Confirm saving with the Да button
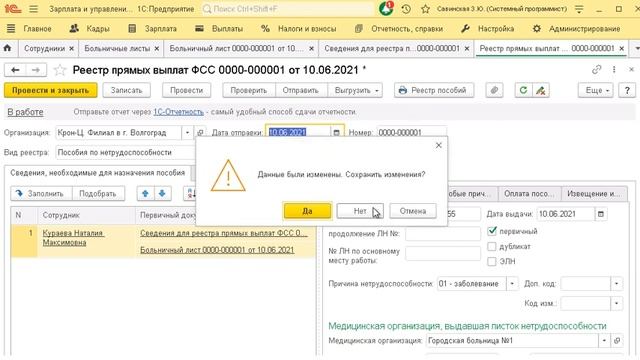640x360 pixels. [307, 211]
